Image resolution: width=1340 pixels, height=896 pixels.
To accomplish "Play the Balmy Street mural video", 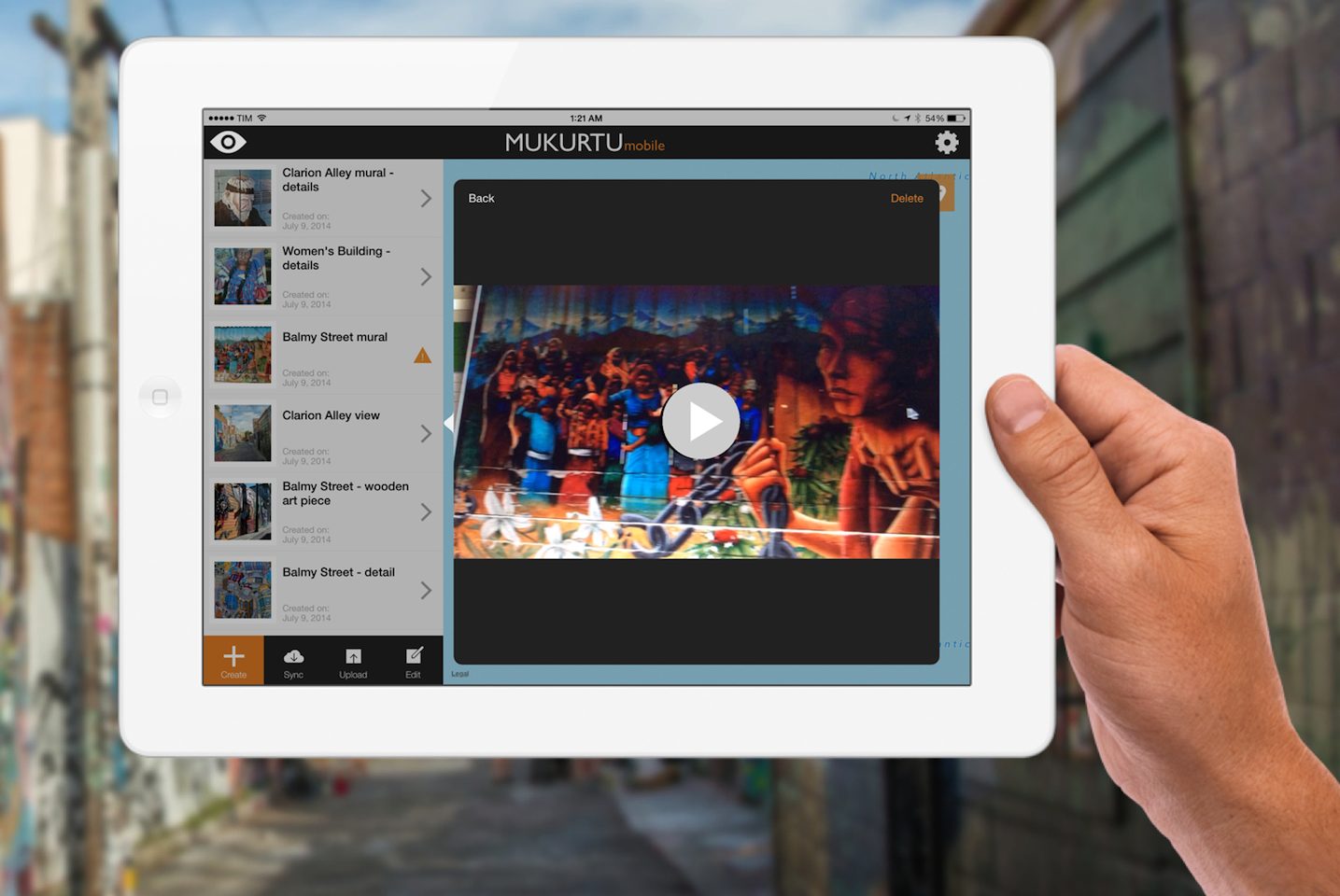I will pos(700,421).
